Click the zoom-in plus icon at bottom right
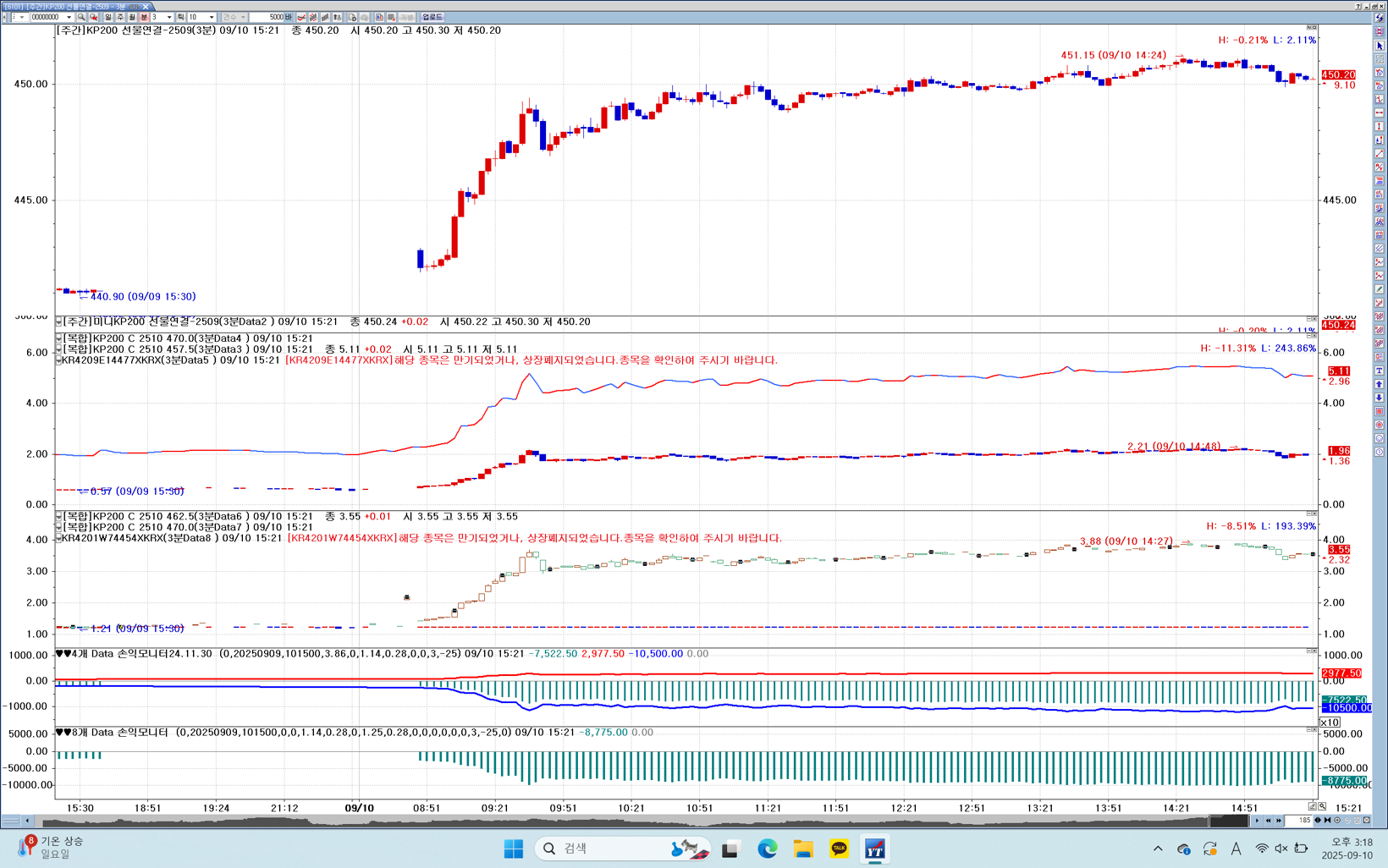This screenshot has width=1388, height=868. click(1338, 821)
